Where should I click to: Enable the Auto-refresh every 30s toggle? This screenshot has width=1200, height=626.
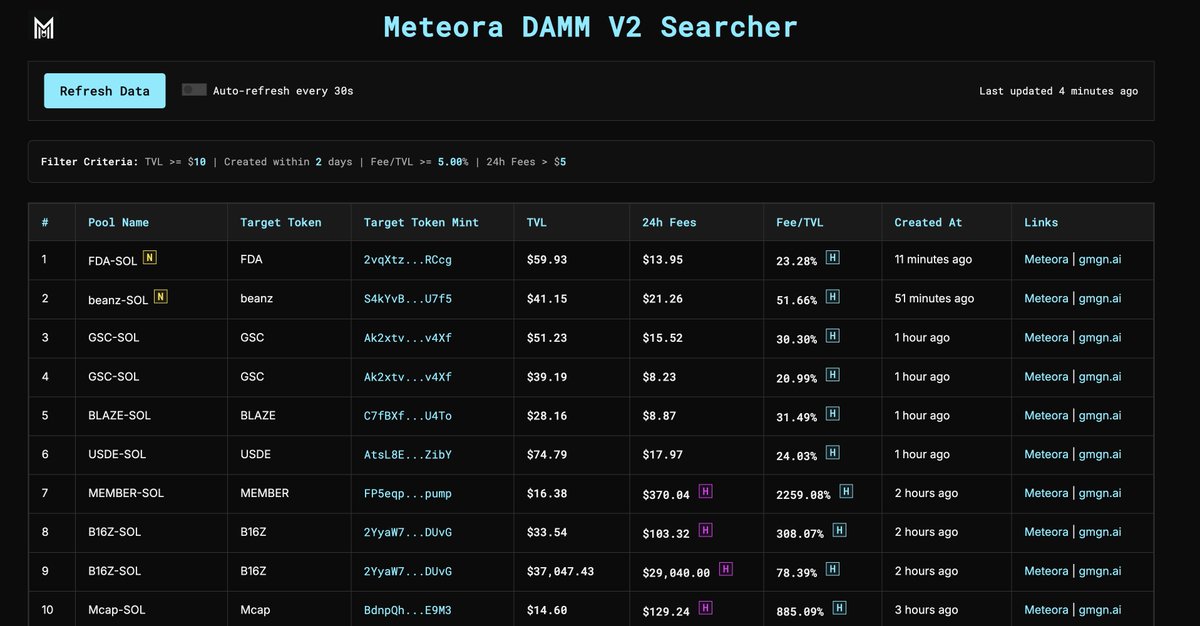[x=194, y=90]
